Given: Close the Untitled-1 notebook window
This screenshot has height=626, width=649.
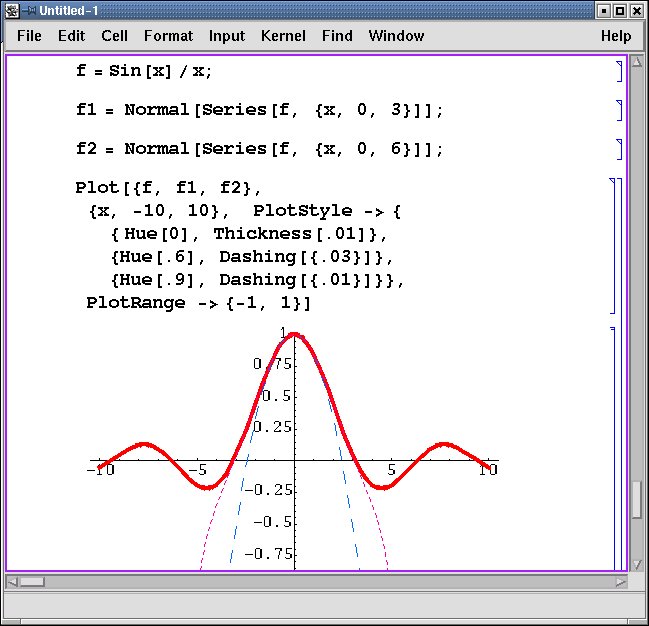Looking at the screenshot, I should tap(637, 11).
